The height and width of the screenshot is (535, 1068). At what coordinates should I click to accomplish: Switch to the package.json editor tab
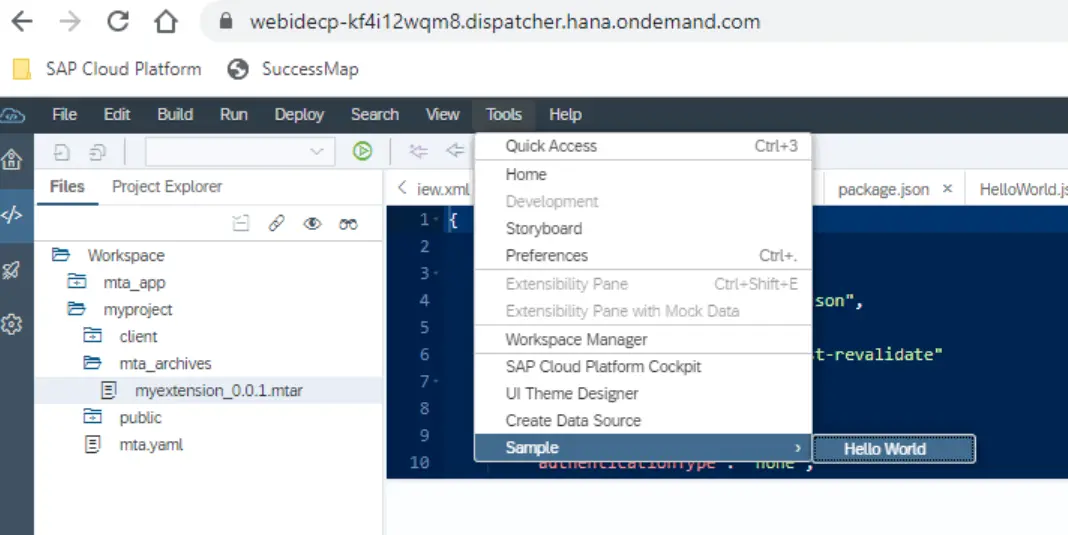(883, 189)
